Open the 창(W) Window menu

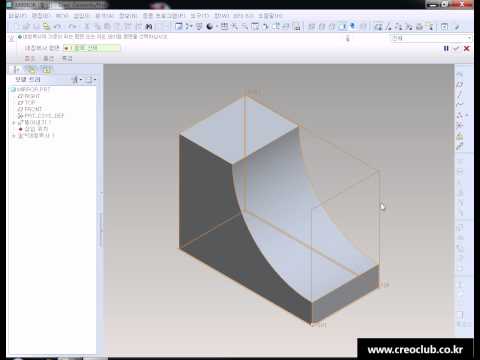tap(221, 16)
